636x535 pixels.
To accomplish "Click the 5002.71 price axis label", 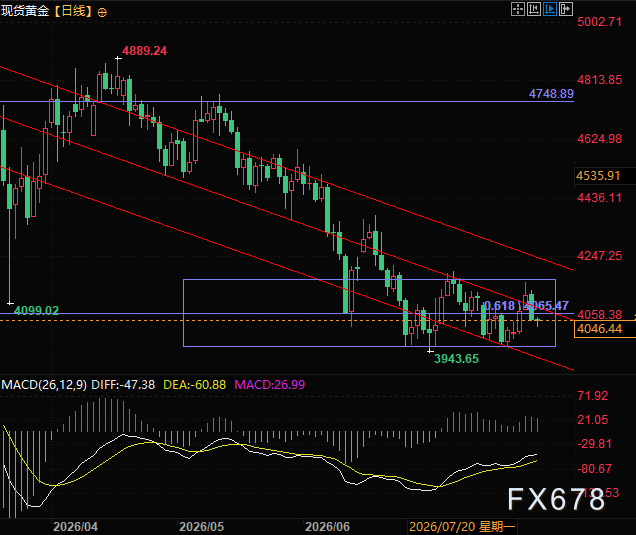I will pos(599,21).
